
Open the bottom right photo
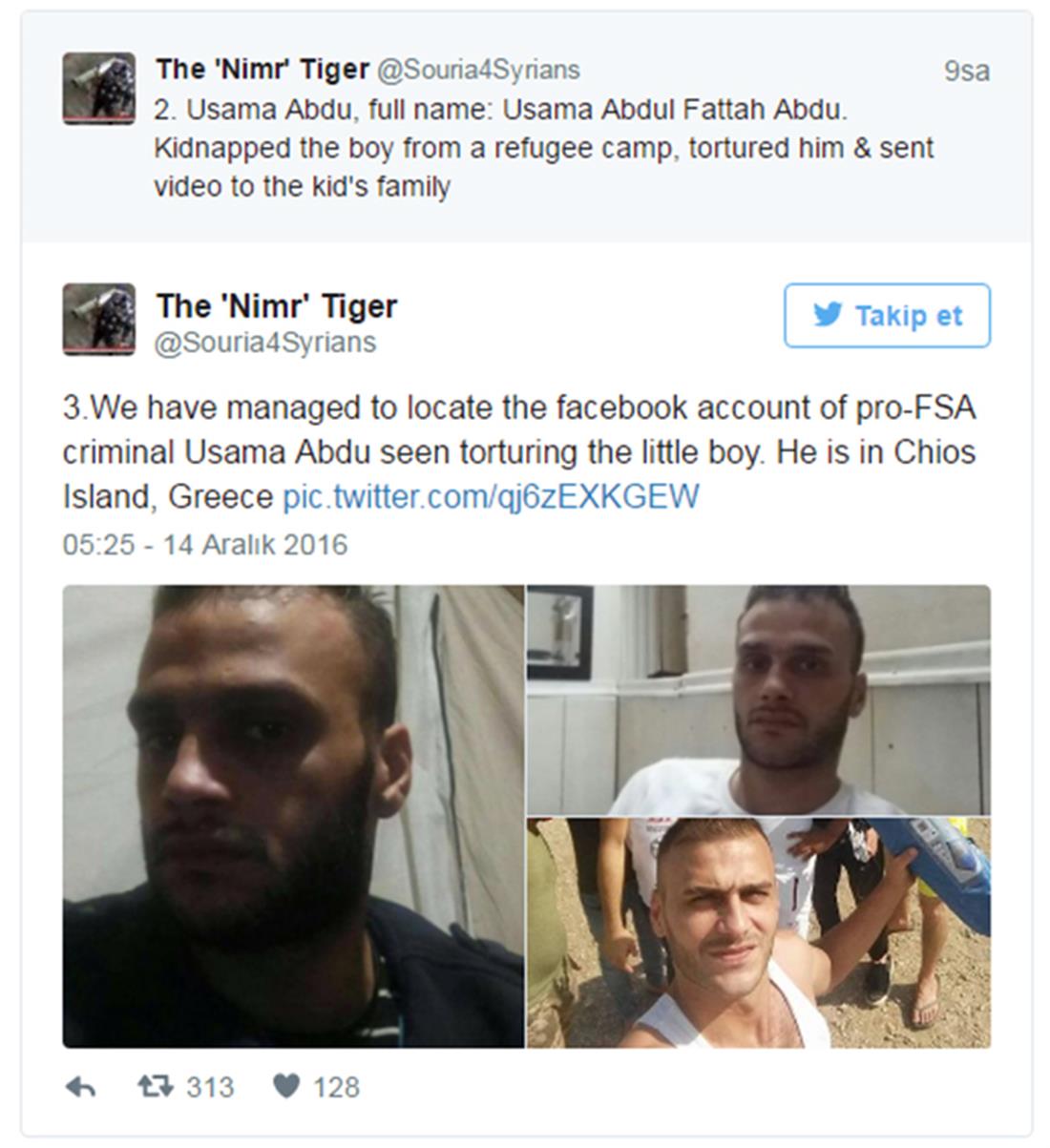[x=759, y=933]
